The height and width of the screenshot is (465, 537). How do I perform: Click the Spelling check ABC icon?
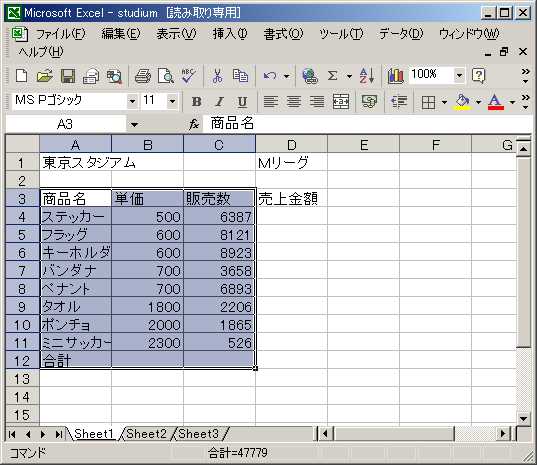(x=188, y=76)
